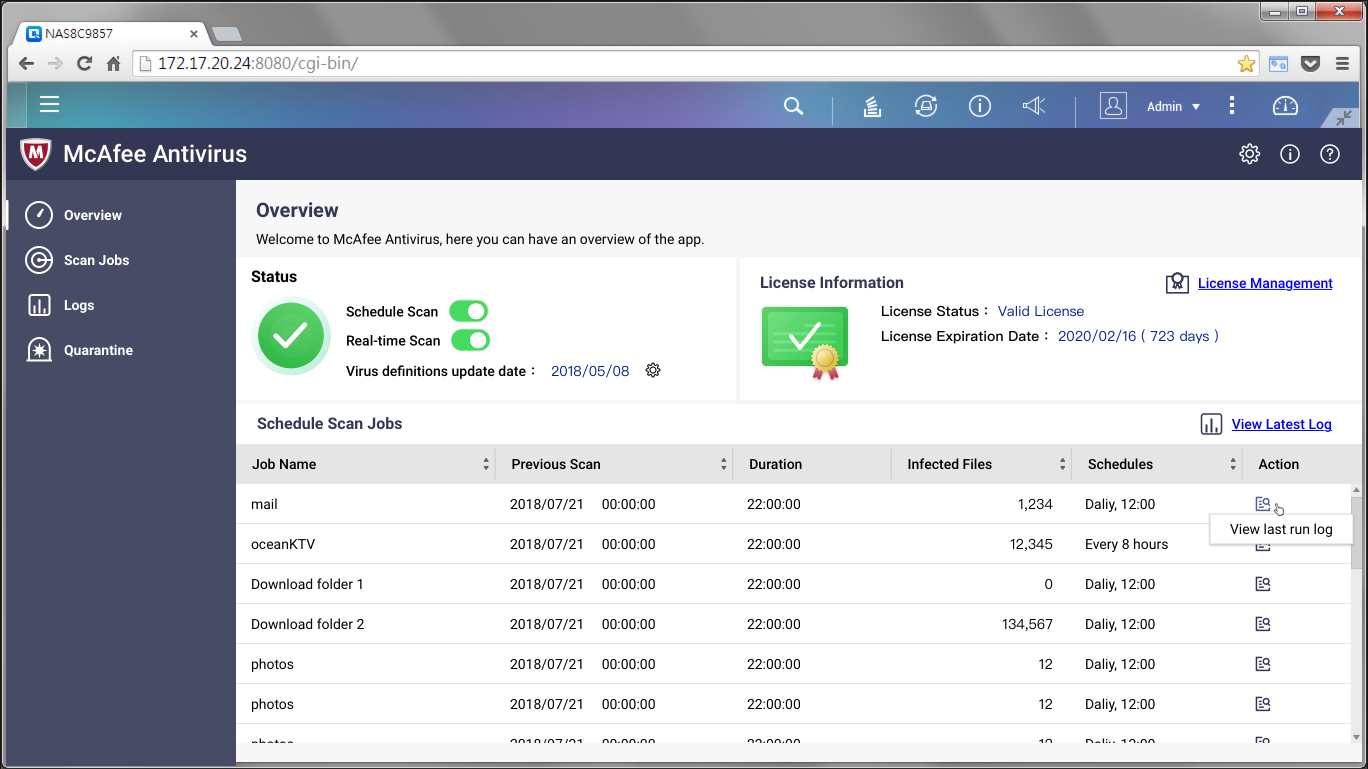Click the Admin user avatar icon
The width and height of the screenshot is (1368, 769).
[1113, 106]
